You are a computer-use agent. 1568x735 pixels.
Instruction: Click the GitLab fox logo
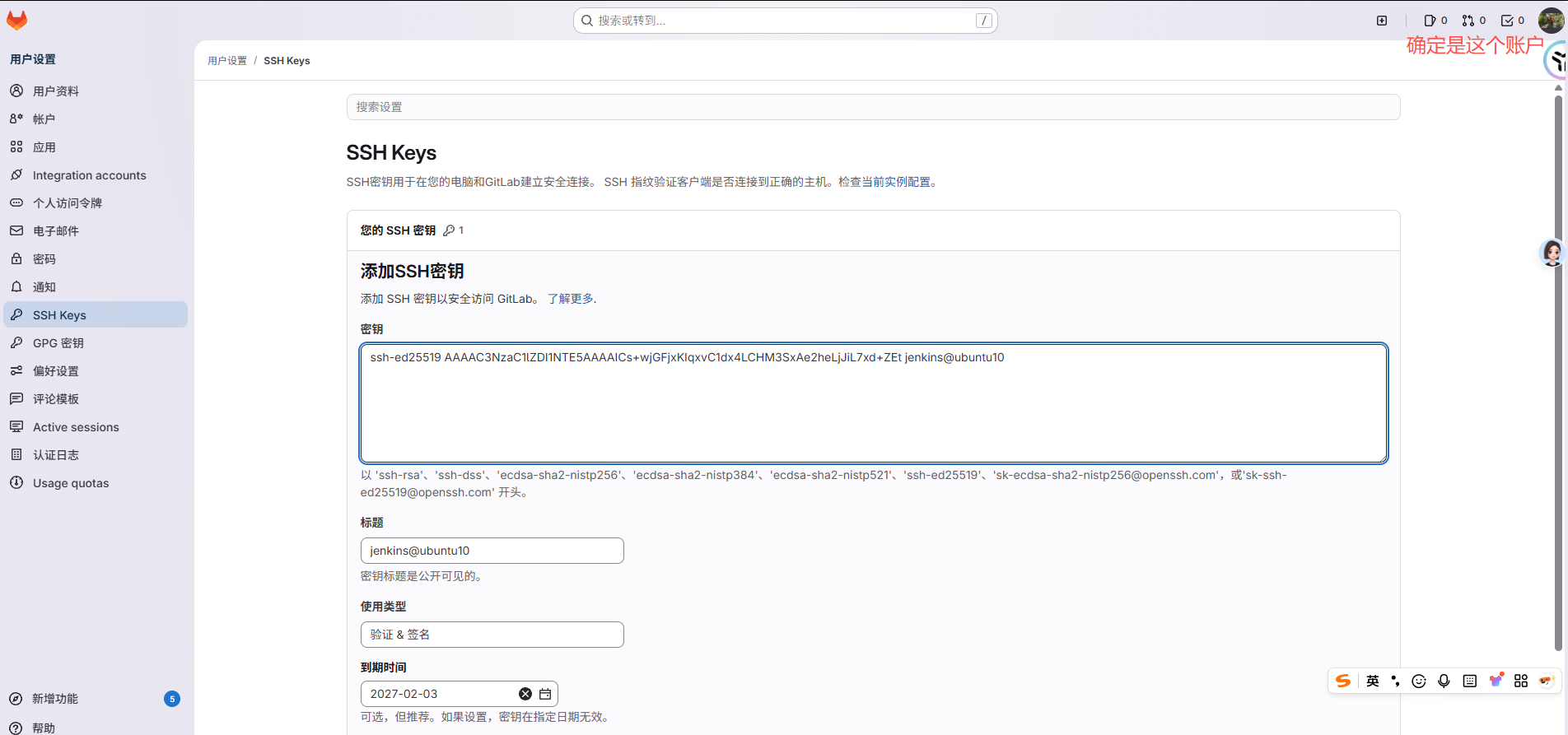coord(16,21)
